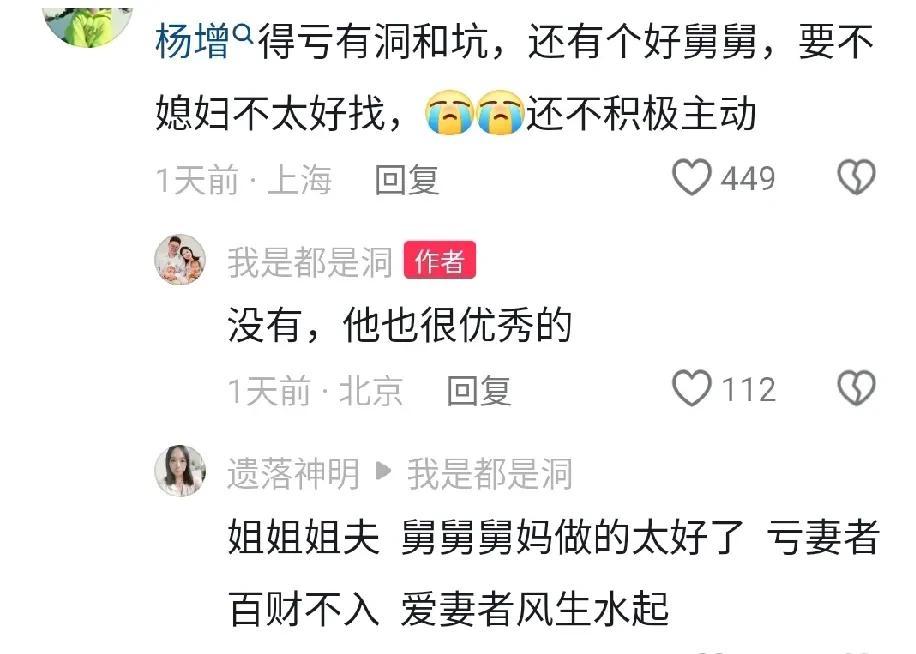Tap the 449 like count
The height and width of the screenshot is (654, 916).
point(748,178)
